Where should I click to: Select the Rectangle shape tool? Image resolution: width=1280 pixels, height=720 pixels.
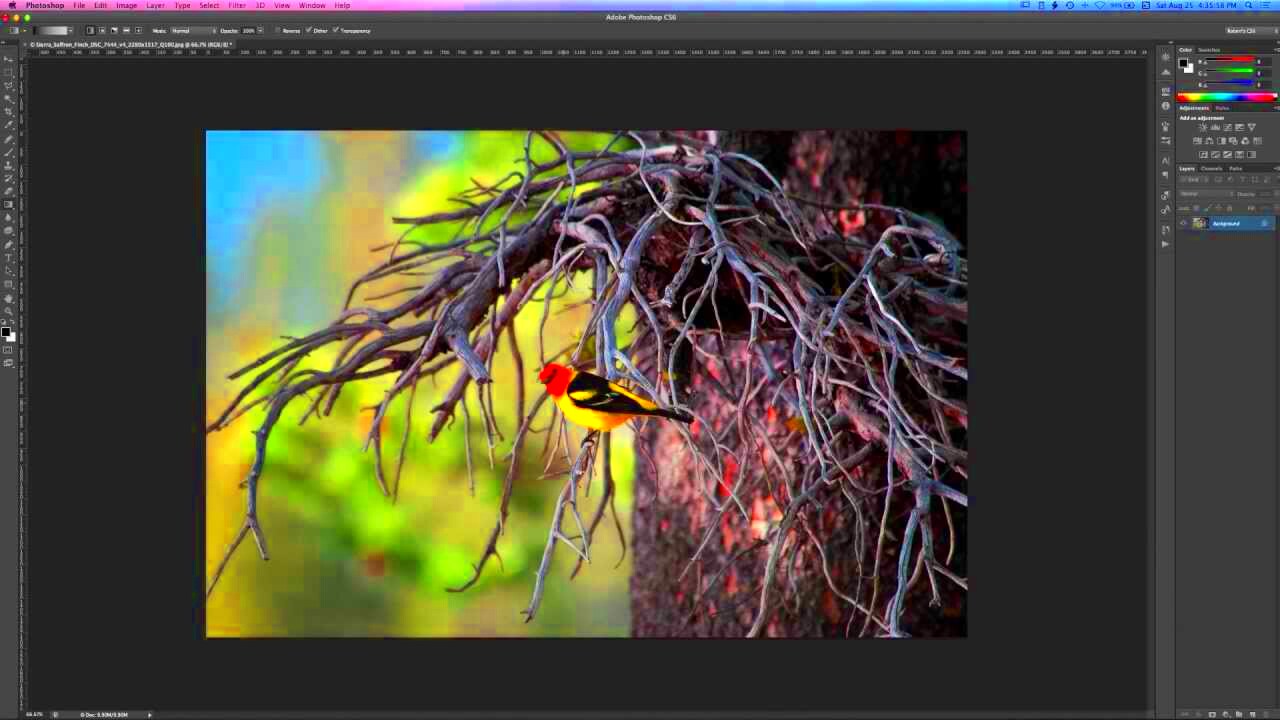[x=9, y=283]
